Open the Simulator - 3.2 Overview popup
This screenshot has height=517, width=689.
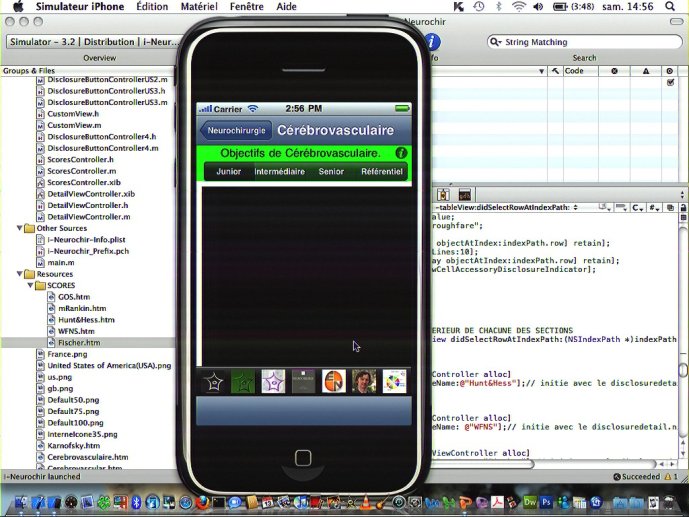point(94,42)
